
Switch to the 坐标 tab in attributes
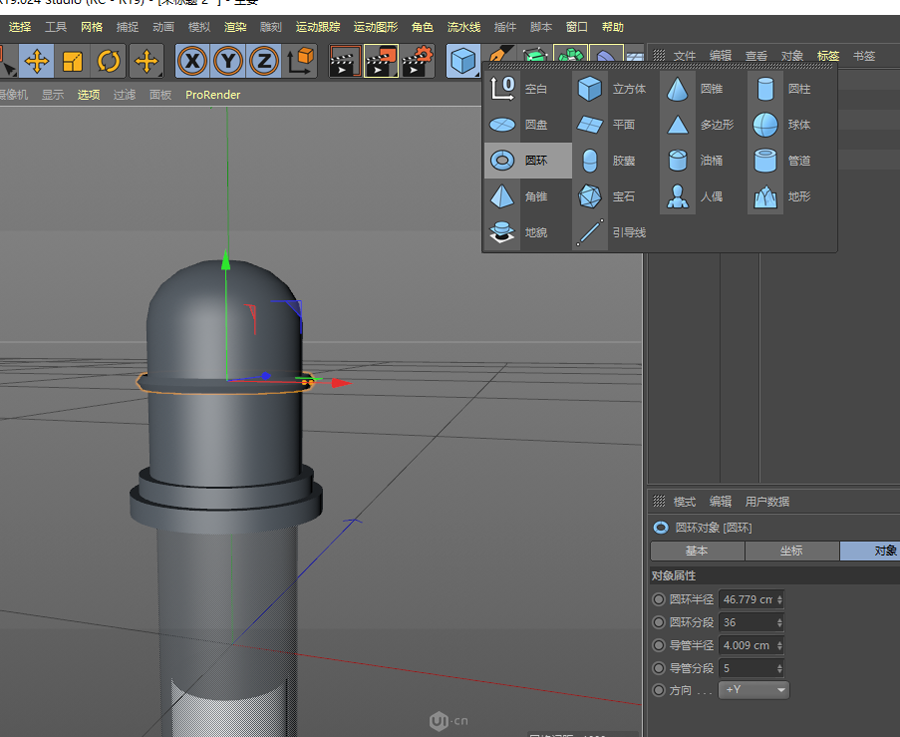[792, 551]
